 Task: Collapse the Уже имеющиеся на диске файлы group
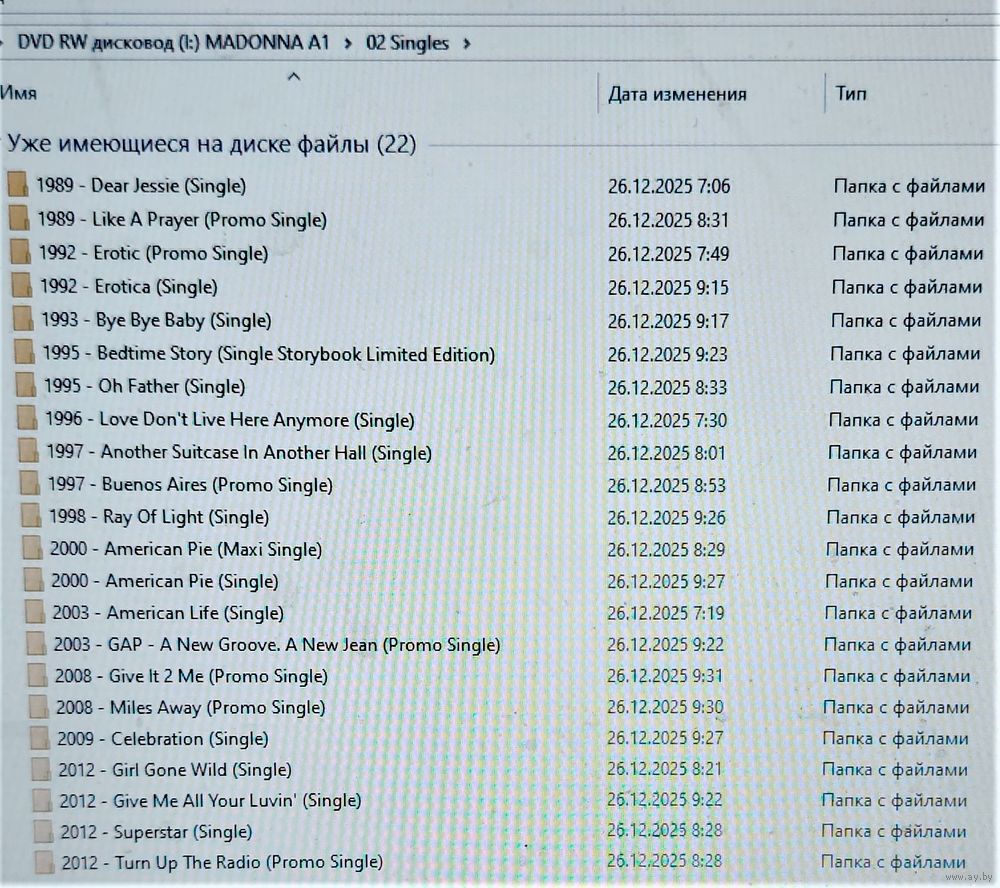211,145
